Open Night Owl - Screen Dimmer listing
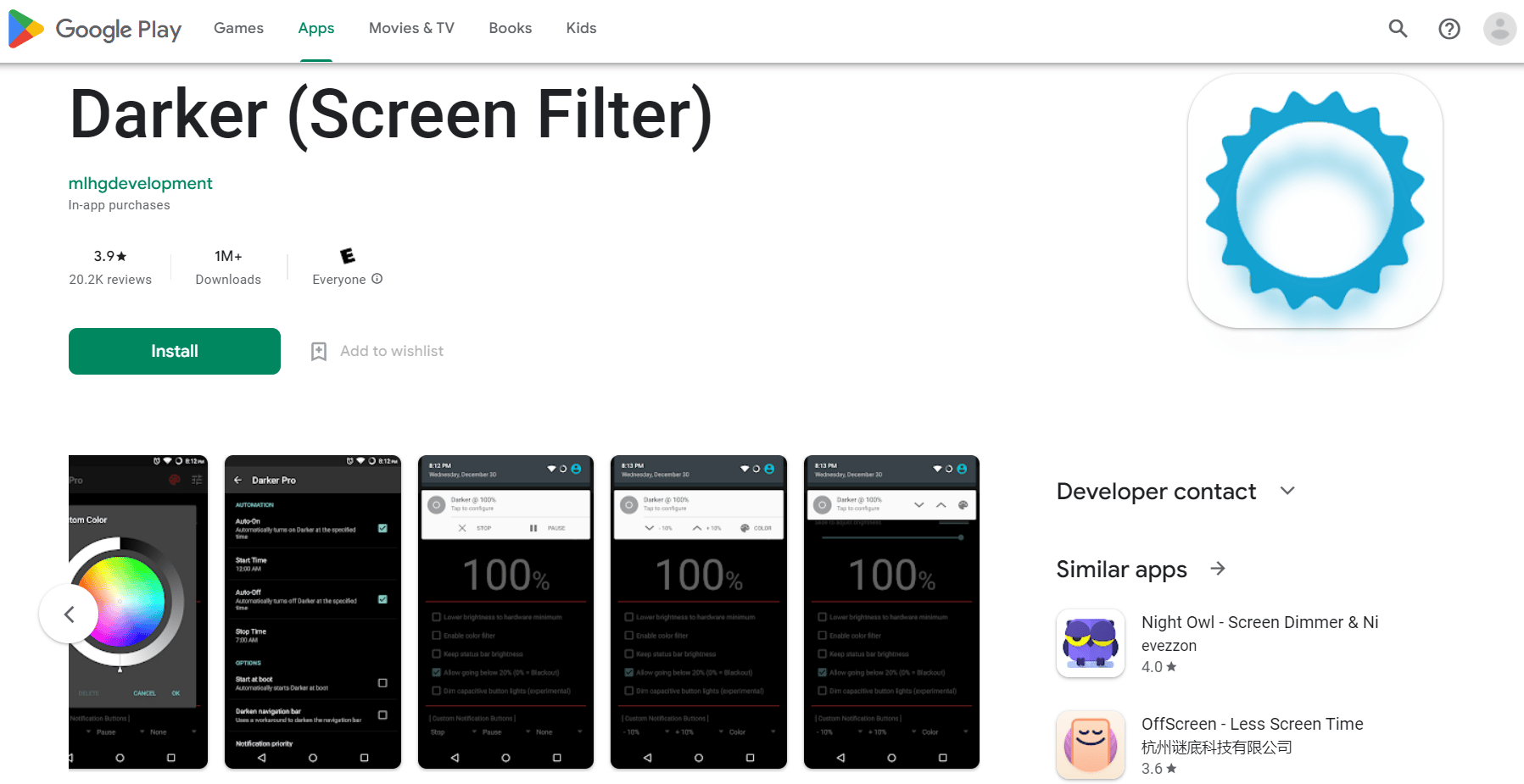The image size is (1524, 784). (1260, 622)
